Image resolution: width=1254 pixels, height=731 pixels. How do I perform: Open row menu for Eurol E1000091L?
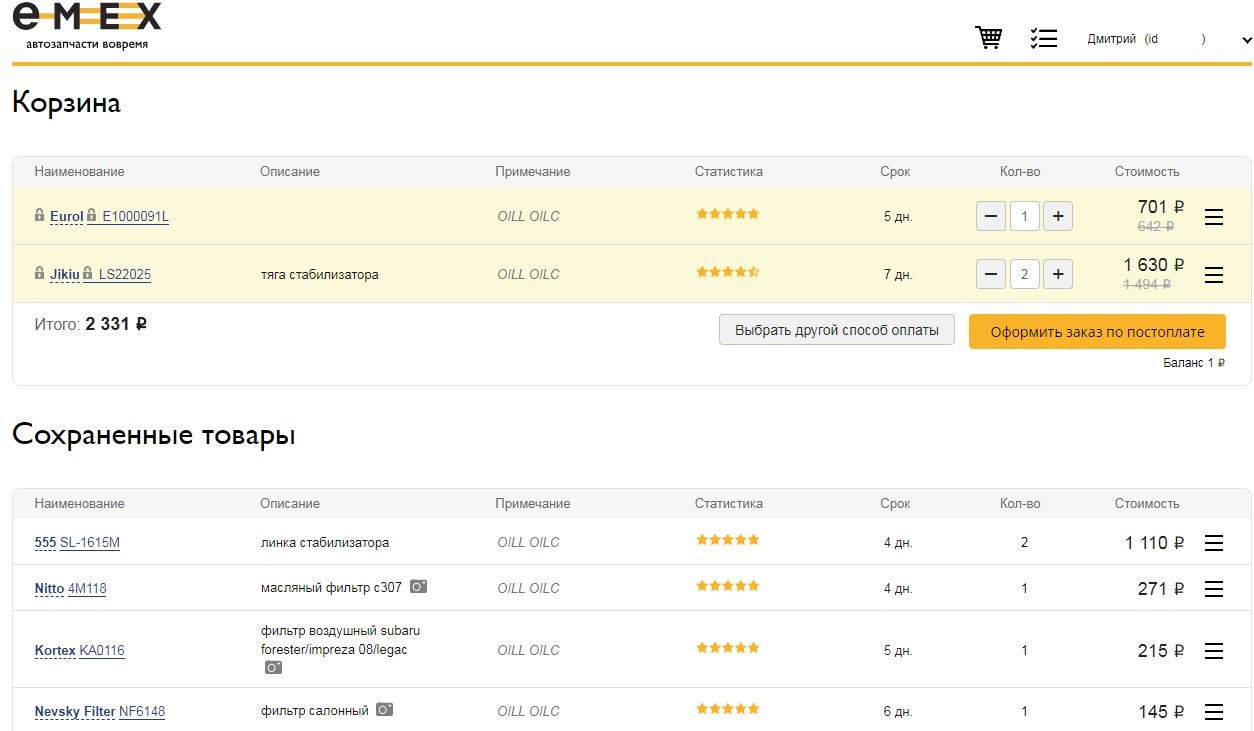point(1214,217)
